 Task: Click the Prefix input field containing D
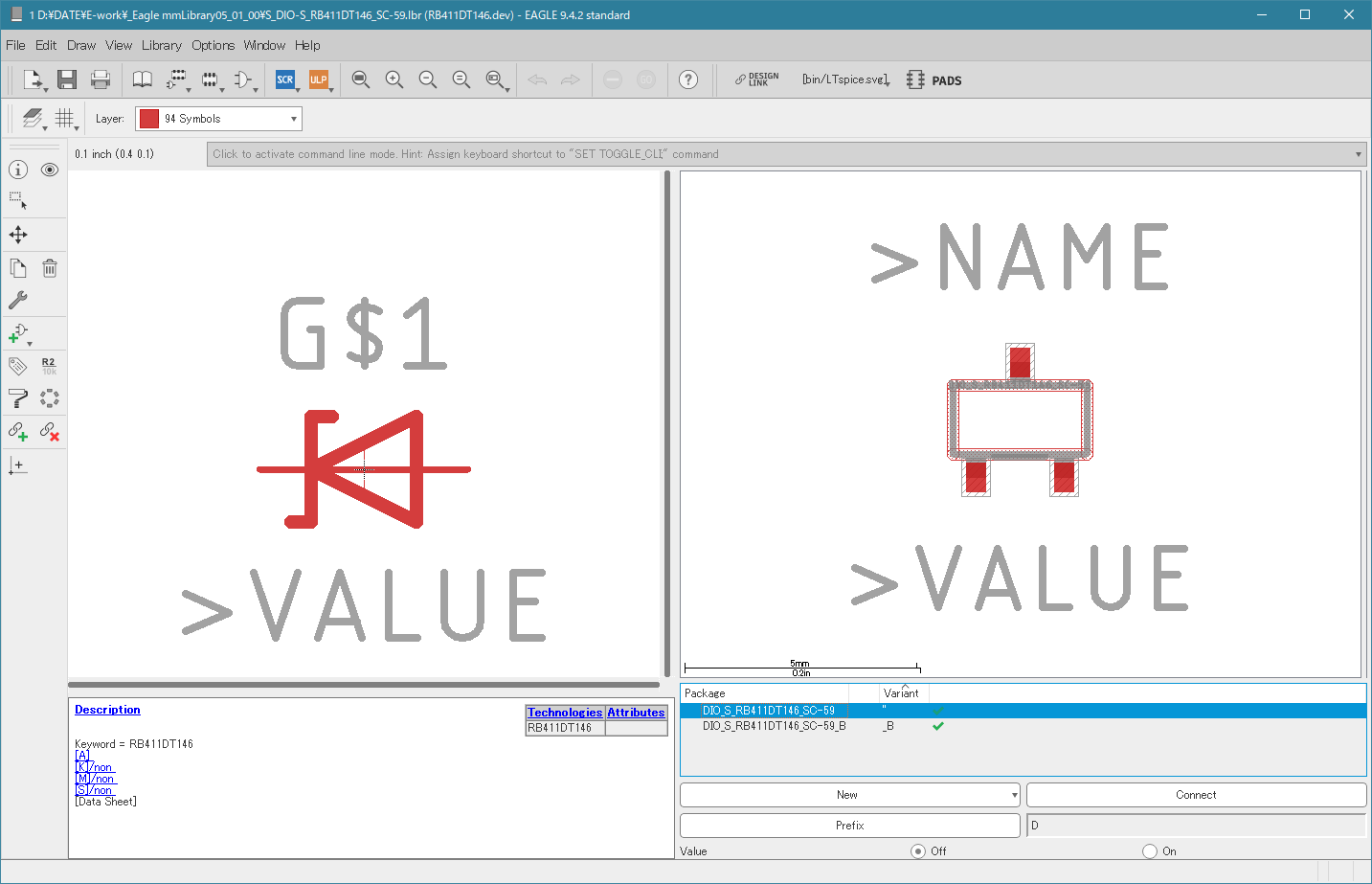(x=1196, y=826)
